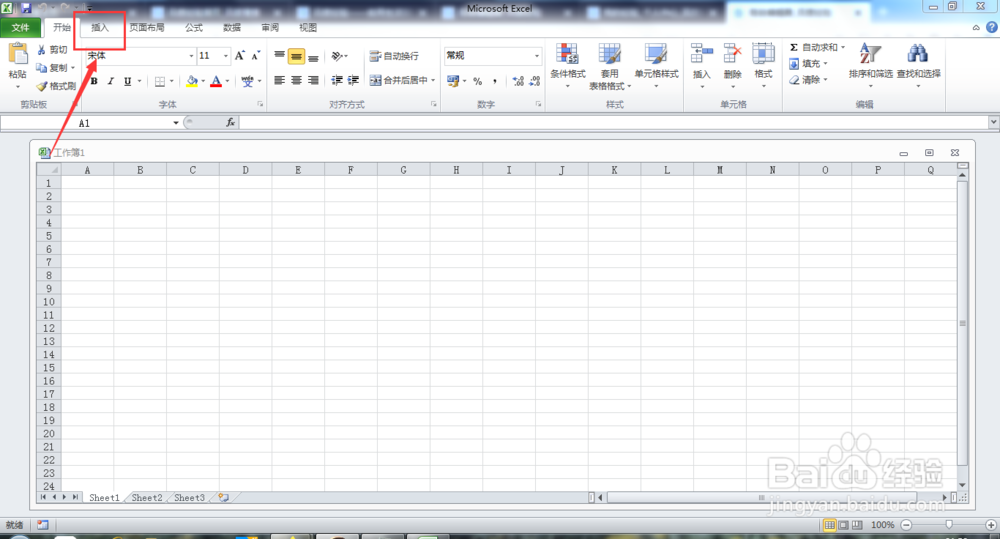Toggle italic formatting
The height and width of the screenshot is (539, 1000).
111,81
